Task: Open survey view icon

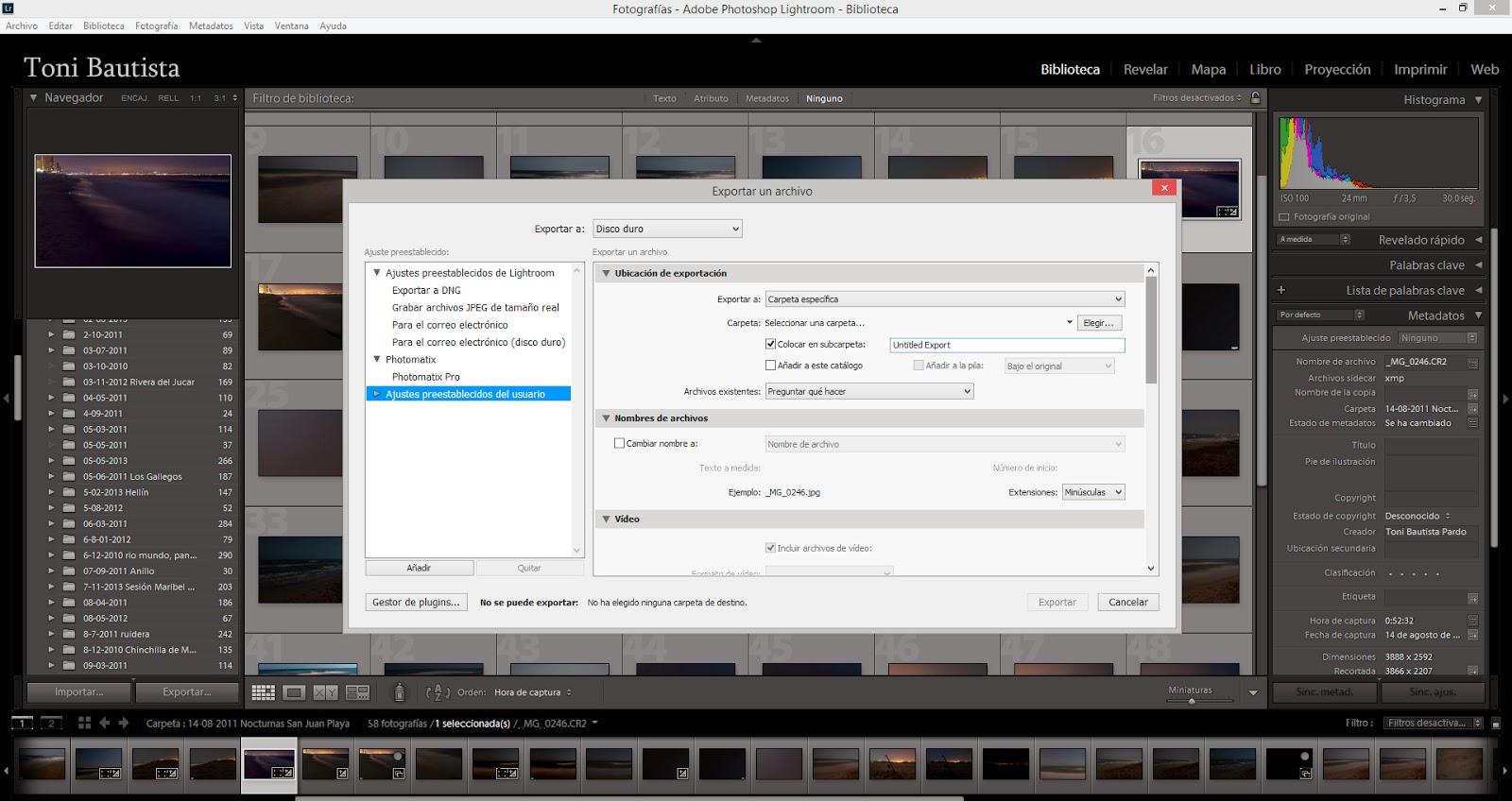Action: 357,692
